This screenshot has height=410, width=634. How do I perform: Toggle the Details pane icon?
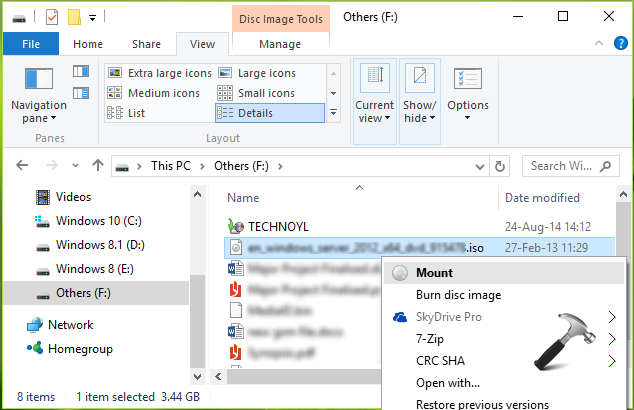tap(81, 93)
